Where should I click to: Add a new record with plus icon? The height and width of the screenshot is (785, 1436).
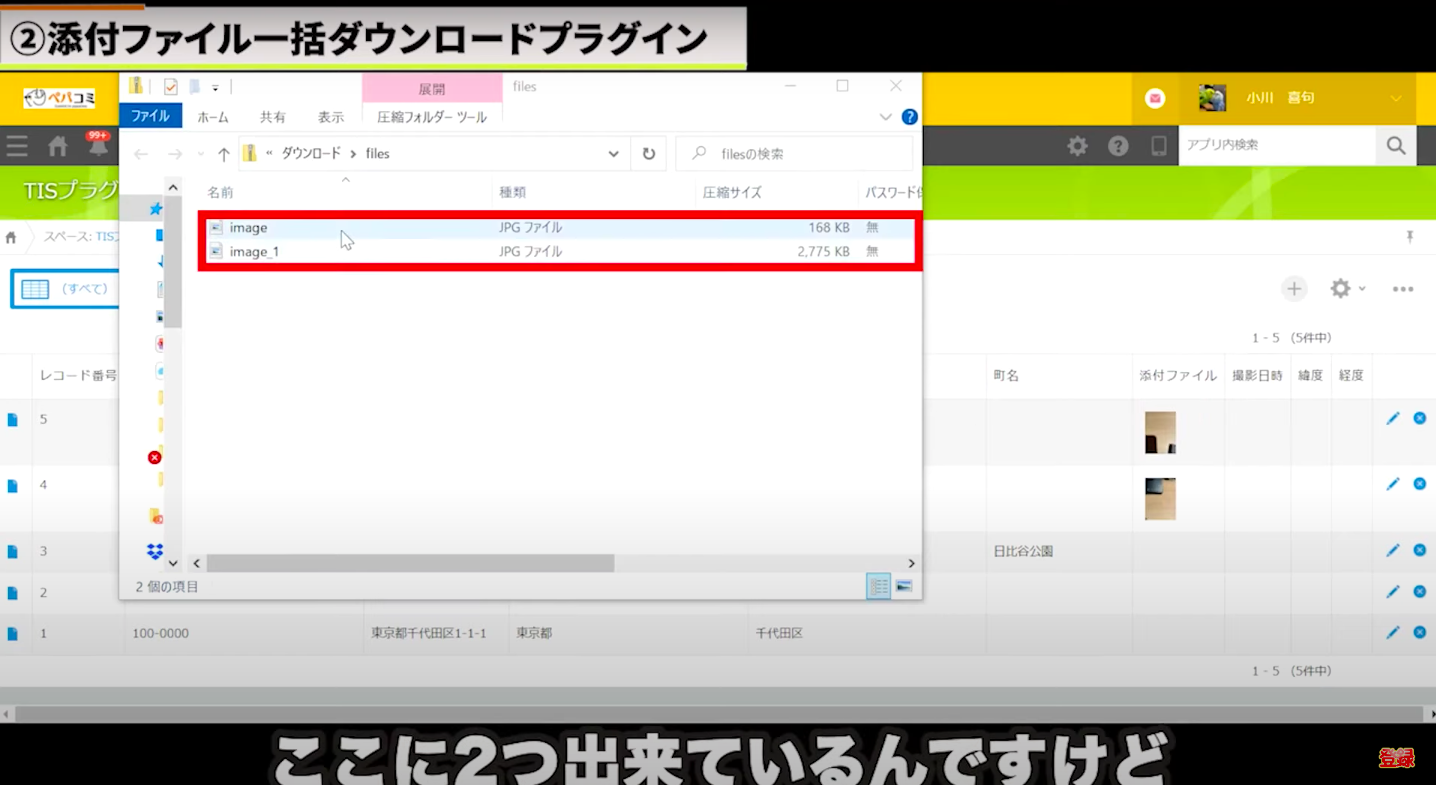tap(1294, 289)
